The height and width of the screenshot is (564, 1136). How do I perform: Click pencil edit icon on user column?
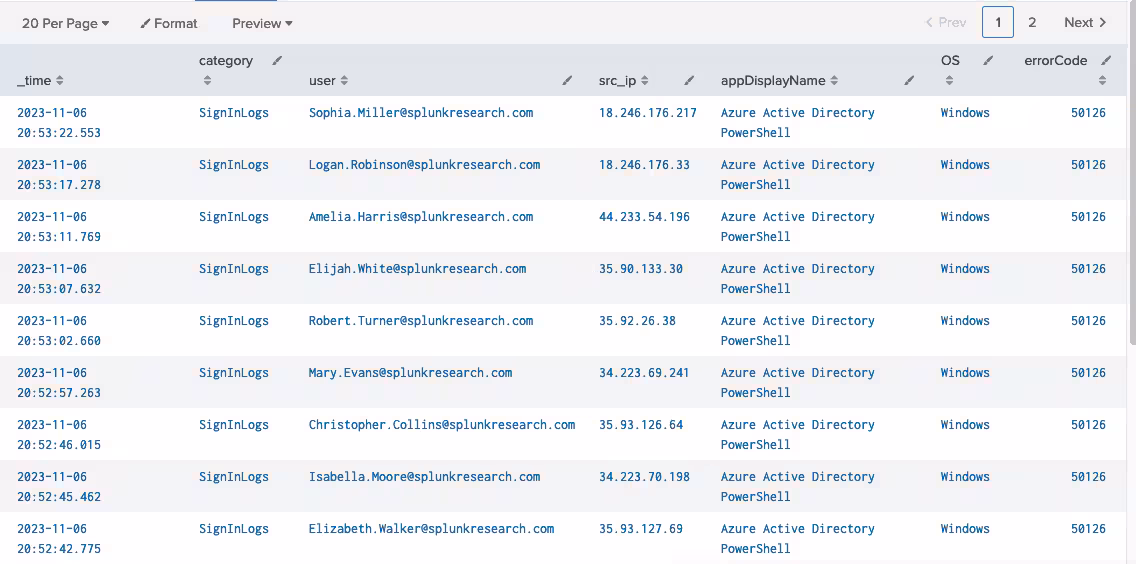coord(567,81)
